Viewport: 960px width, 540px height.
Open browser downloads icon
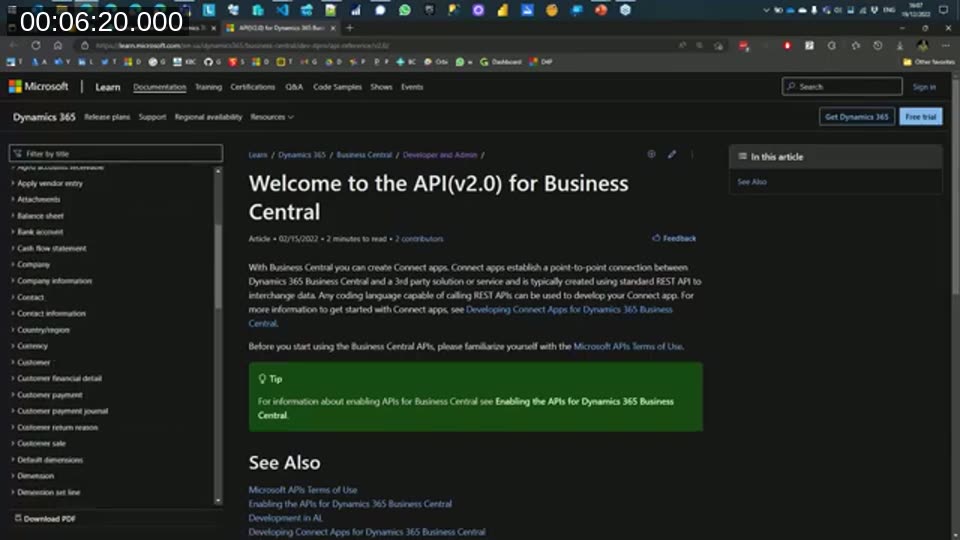[x=899, y=45]
